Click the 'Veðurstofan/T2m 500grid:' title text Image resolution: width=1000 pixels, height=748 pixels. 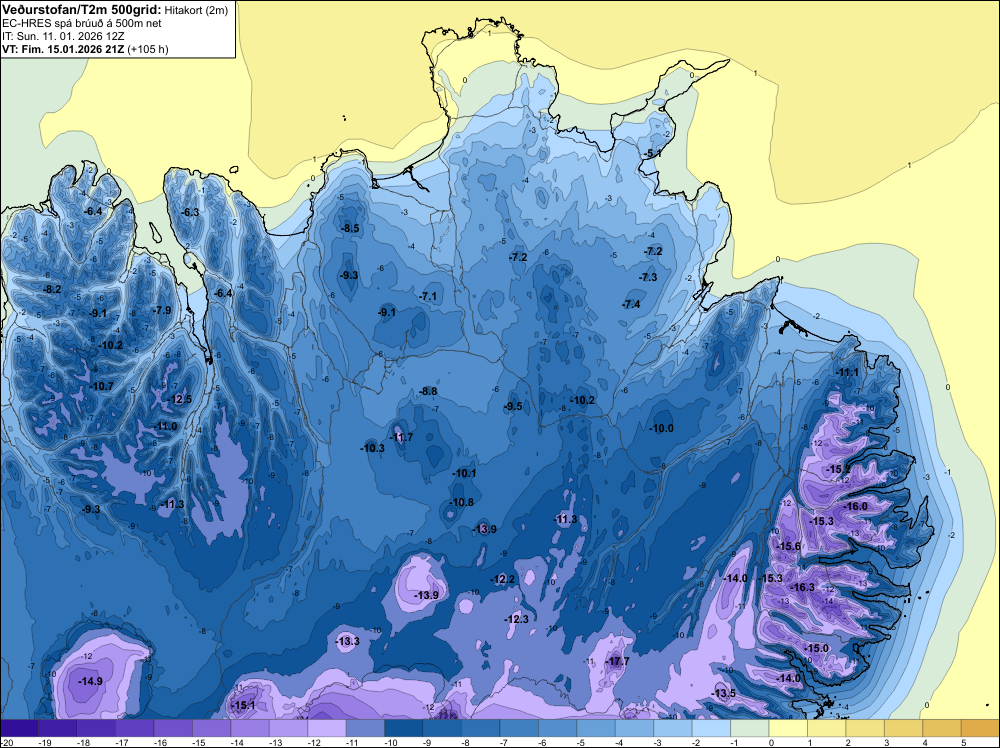(82, 9)
